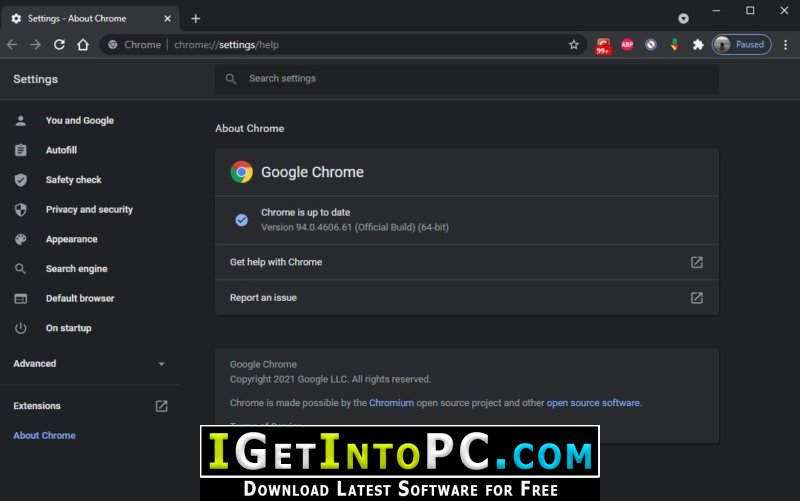Click the Settings heading in sidebar
The width and height of the screenshot is (800, 501).
click(35, 79)
